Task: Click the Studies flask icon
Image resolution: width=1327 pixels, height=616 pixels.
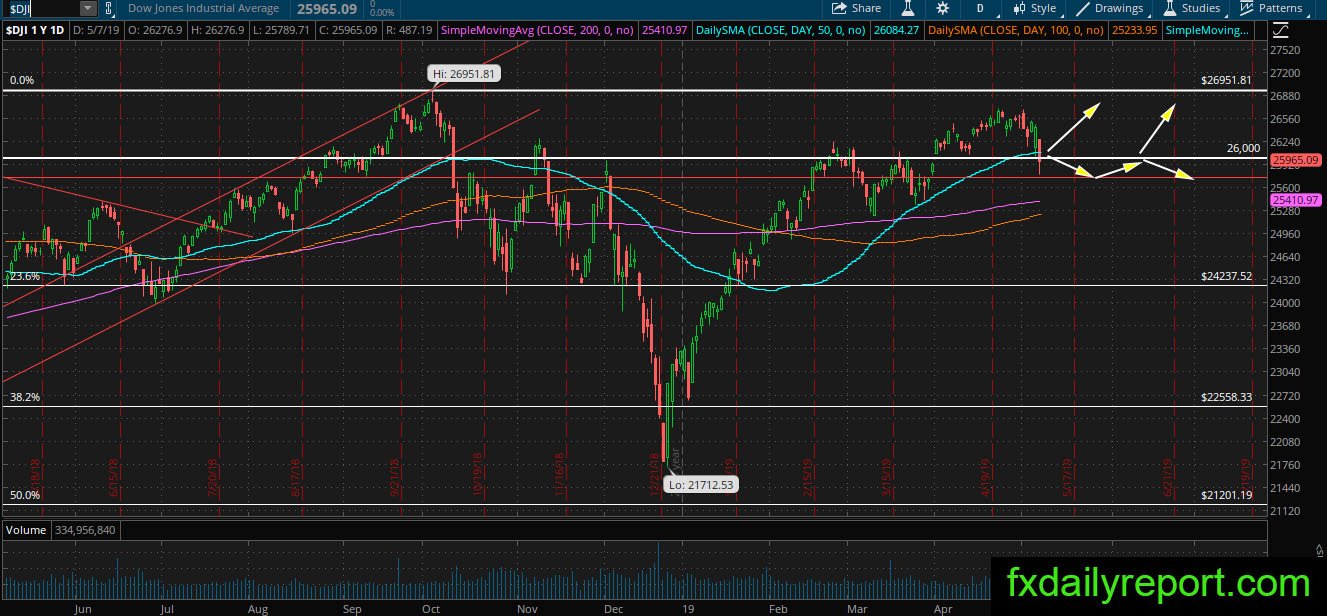Action: tap(1169, 8)
